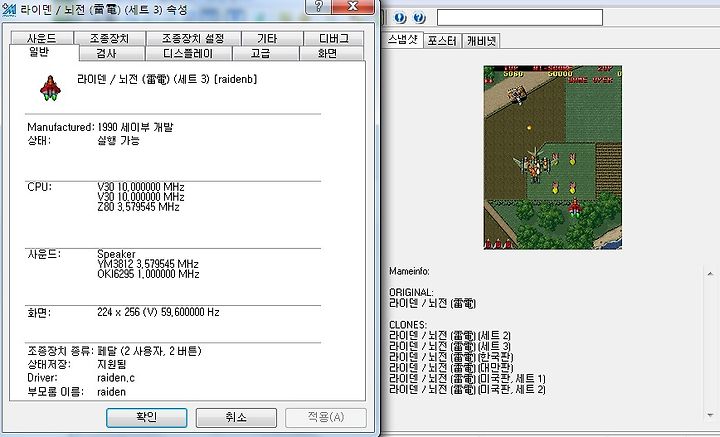Click the clone entry (미국판, 세트 2)
Screen dimensions: 720x437
tap(467, 389)
